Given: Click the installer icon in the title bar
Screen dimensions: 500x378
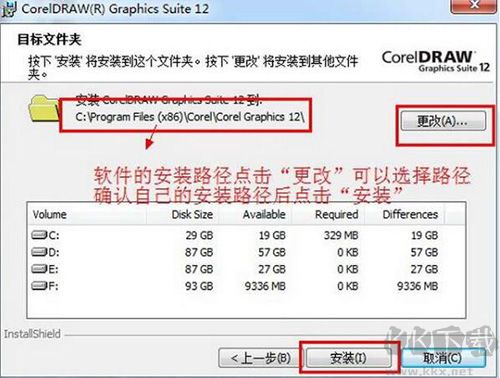Looking at the screenshot, I should [x=9, y=8].
